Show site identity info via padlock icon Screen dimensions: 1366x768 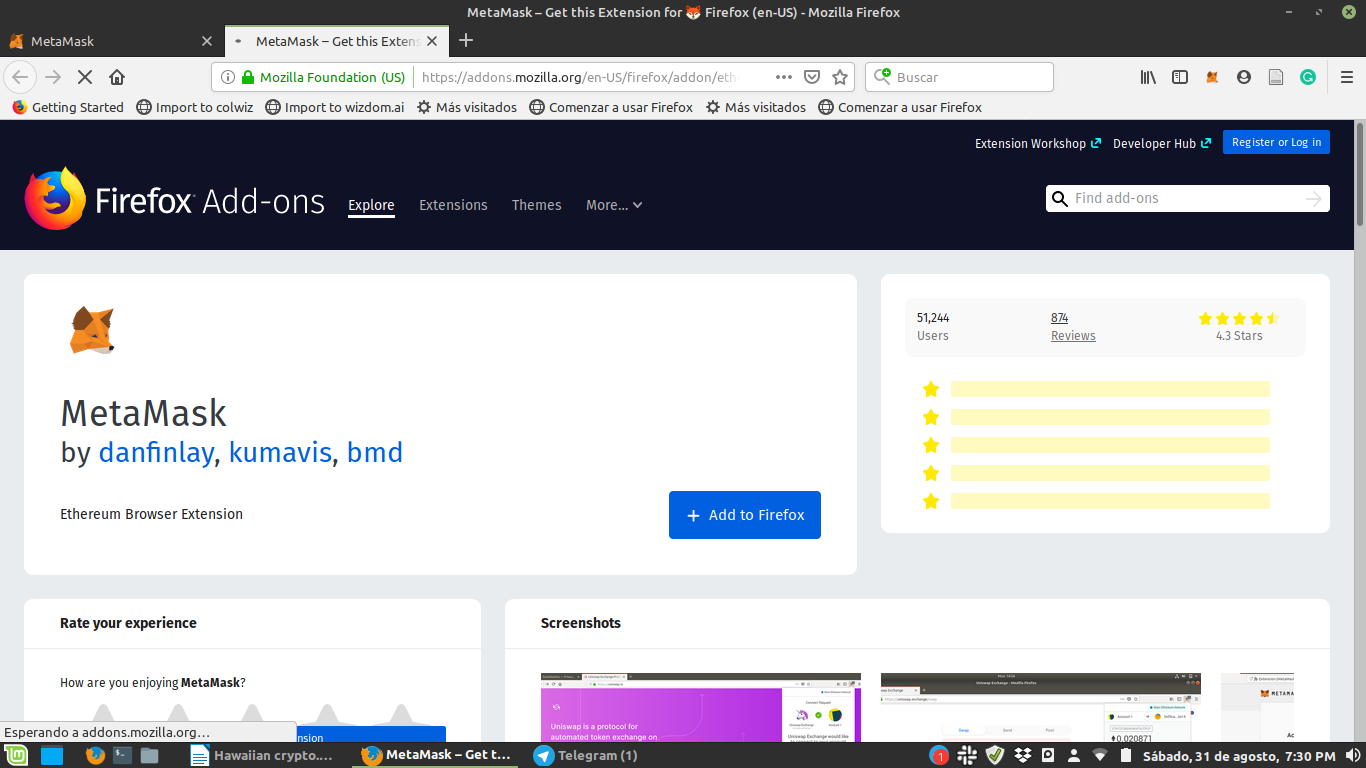[x=248, y=77]
